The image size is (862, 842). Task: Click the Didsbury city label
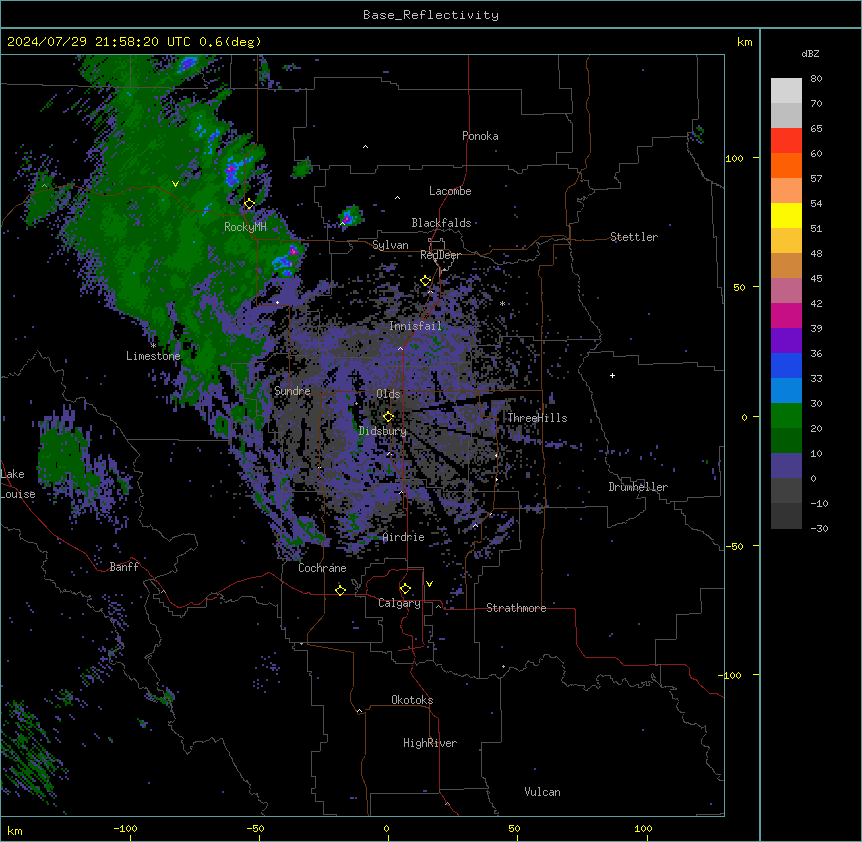point(383,431)
